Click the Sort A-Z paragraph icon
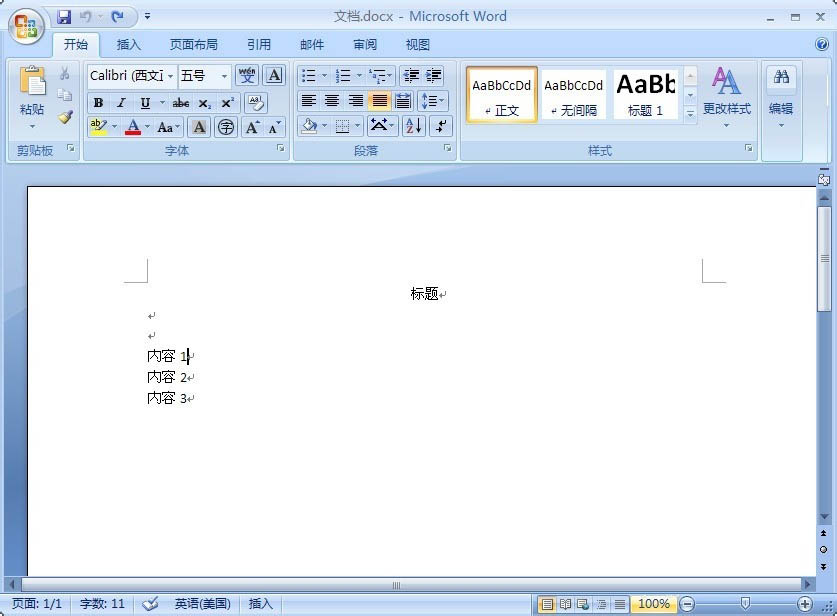Screen dimensions: 837x616 pyautogui.click(x=414, y=126)
